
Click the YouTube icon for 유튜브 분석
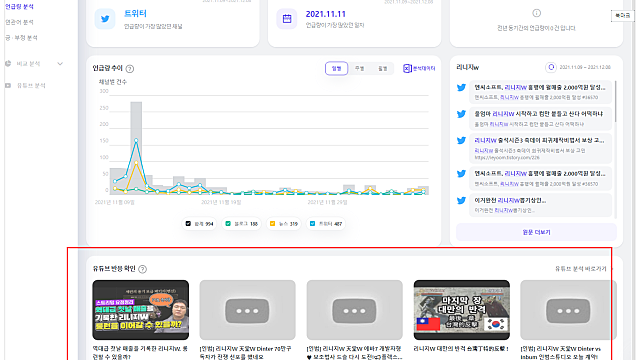[8, 85]
